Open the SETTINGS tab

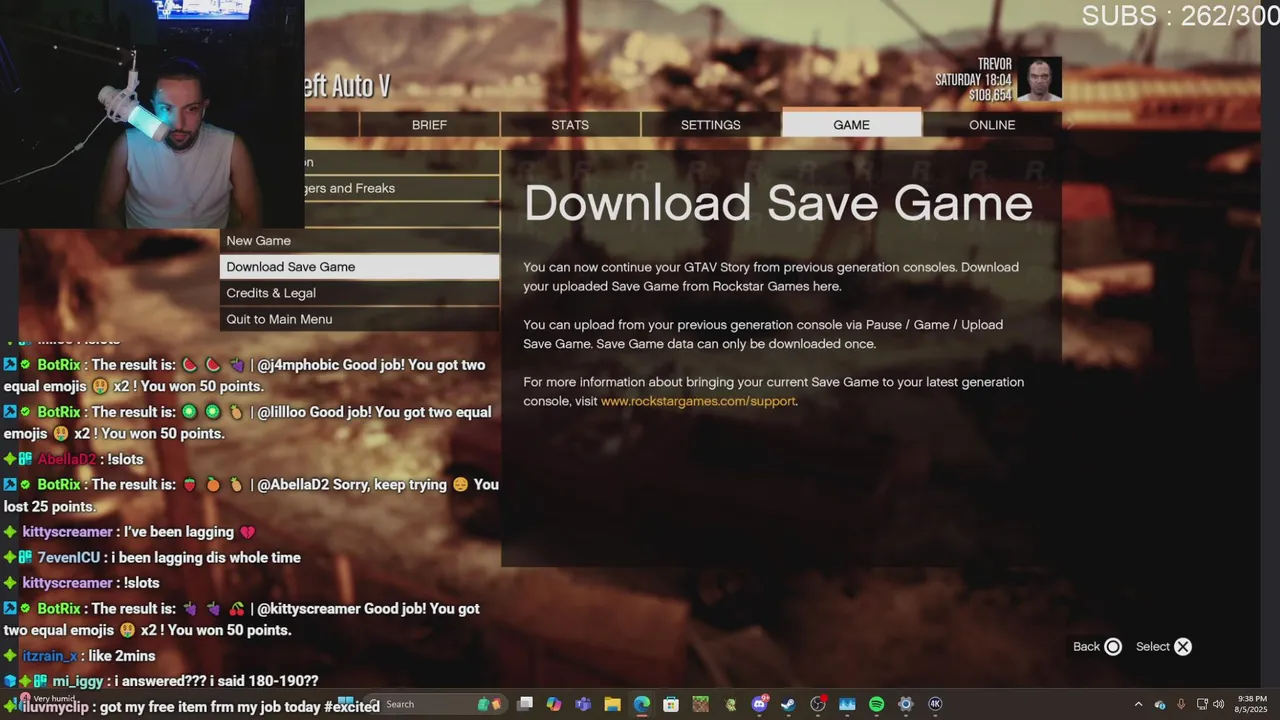coord(711,125)
